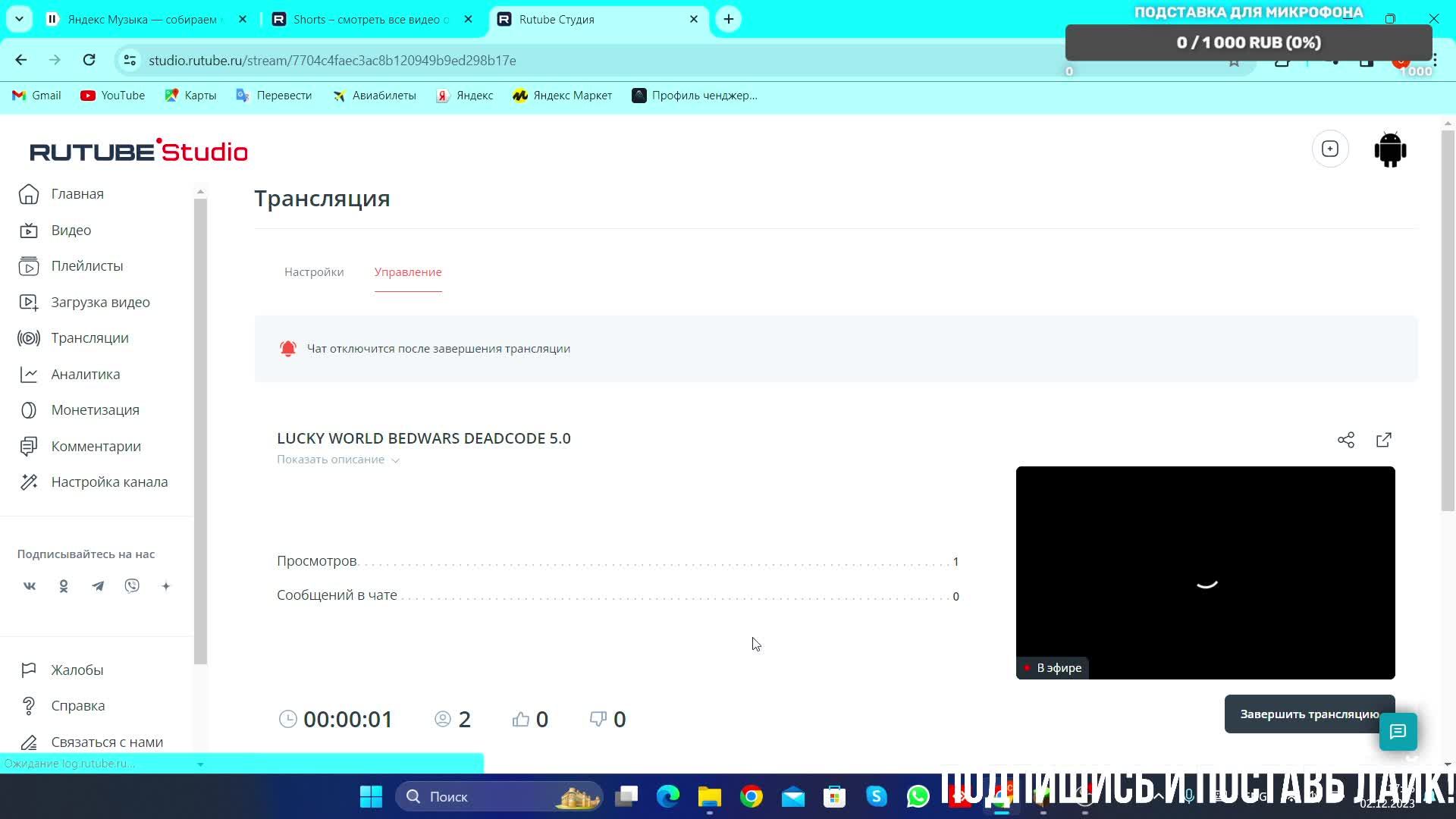
Task: Open Комментарии in the sidebar
Action: (96, 447)
